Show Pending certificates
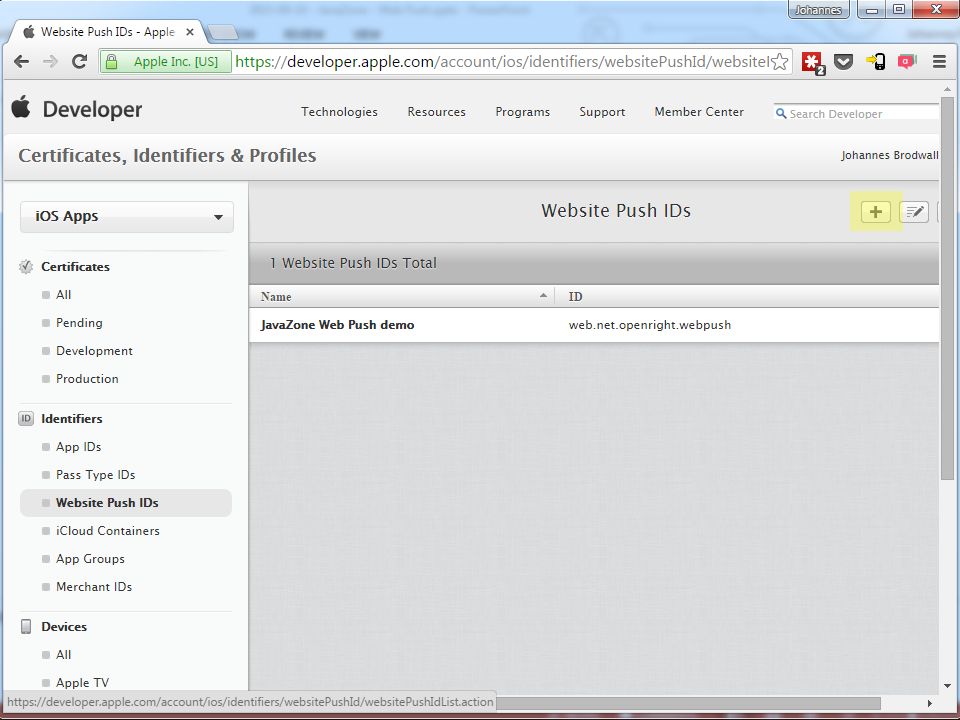The width and height of the screenshot is (960, 720). [79, 323]
